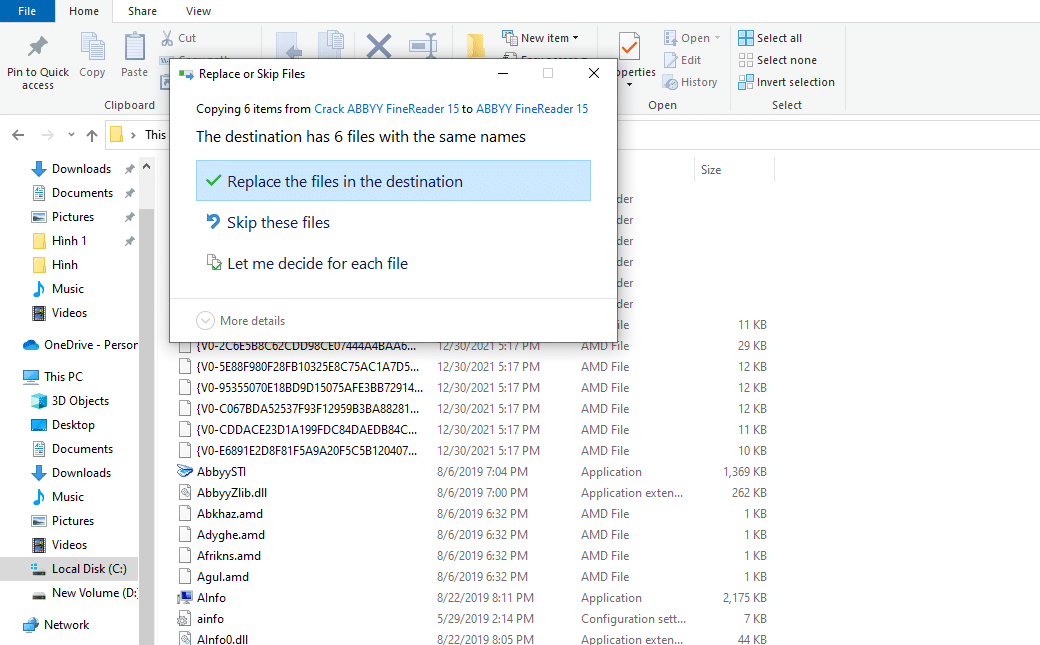Select the Abkhaz.amd file
The width and height of the screenshot is (1040, 645).
pos(229,514)
